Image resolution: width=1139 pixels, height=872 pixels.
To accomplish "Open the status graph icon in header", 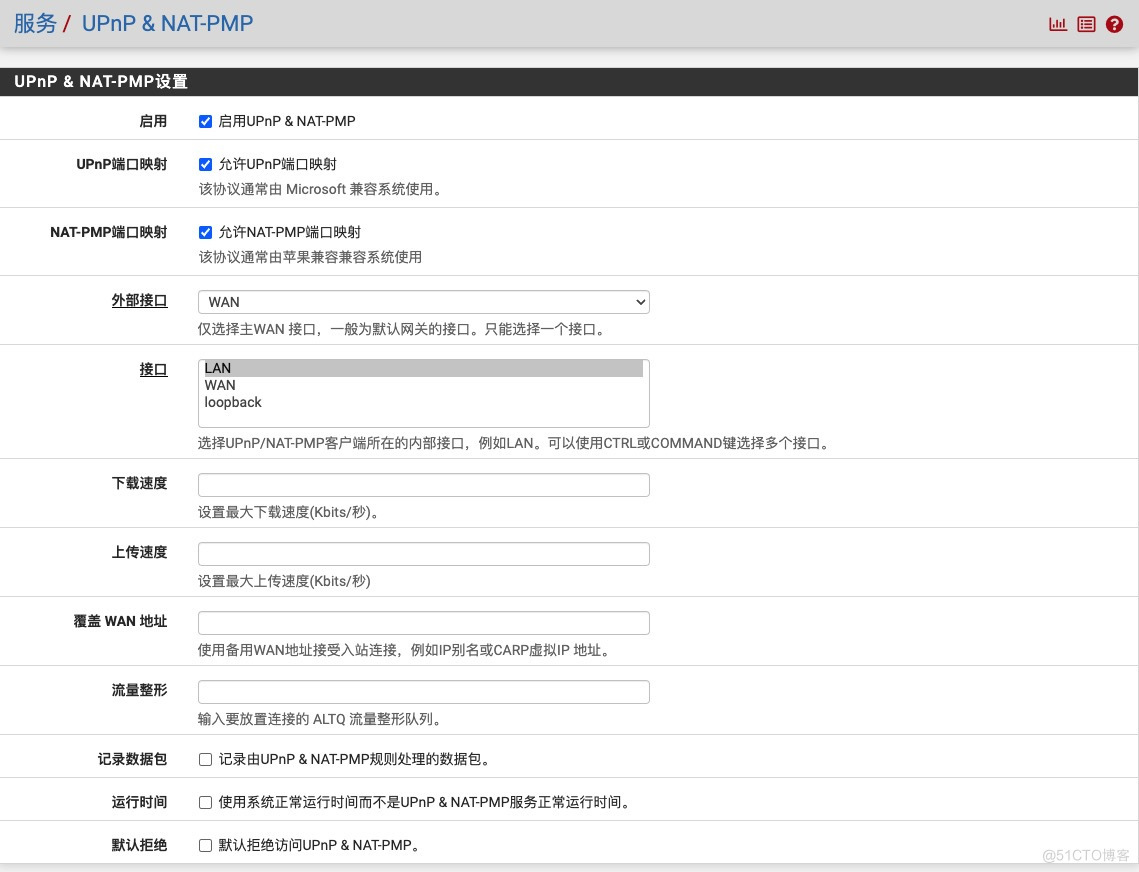I will (1058, 24).
